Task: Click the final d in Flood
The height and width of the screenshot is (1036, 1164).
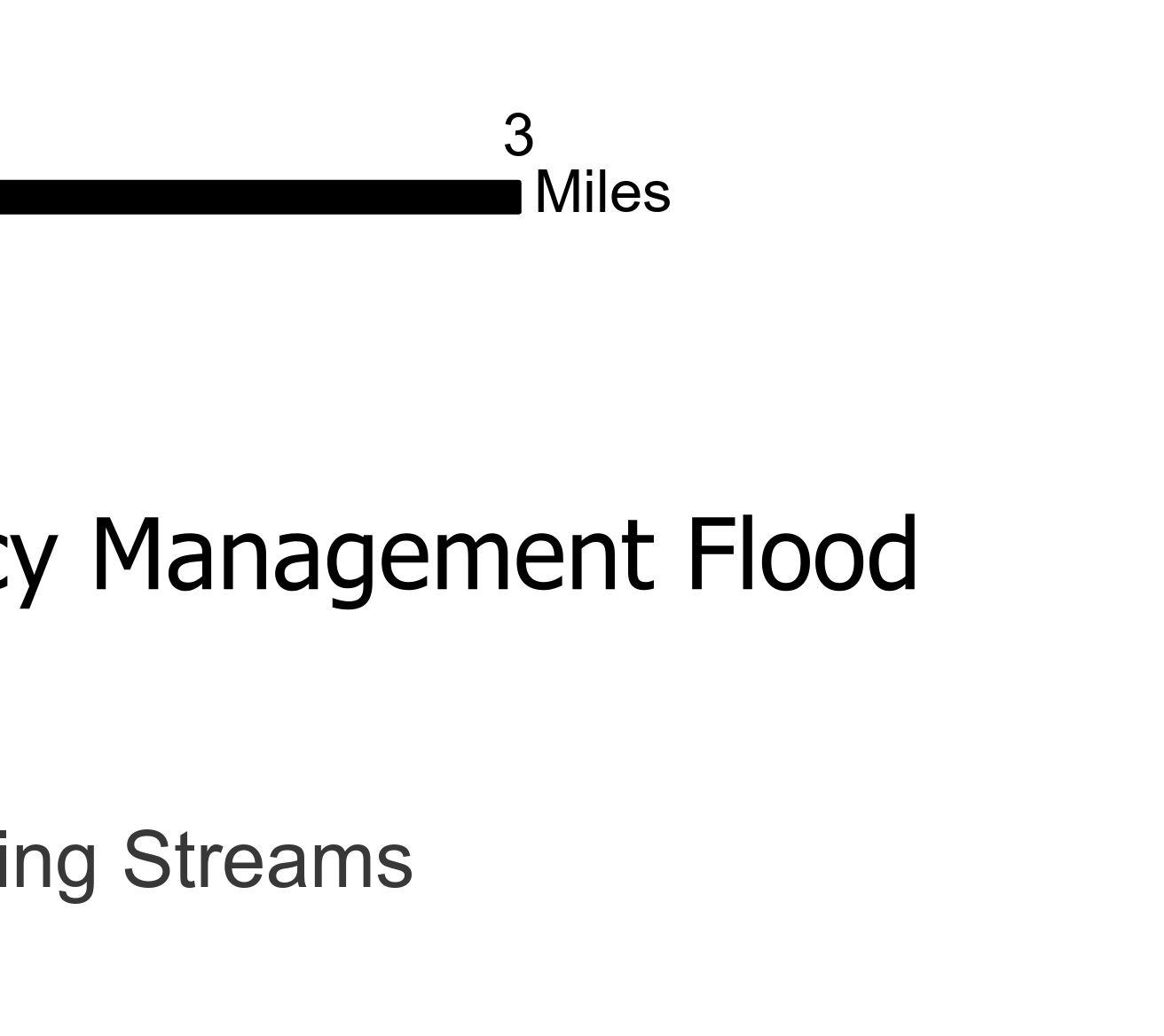Action: click(893, 554)
